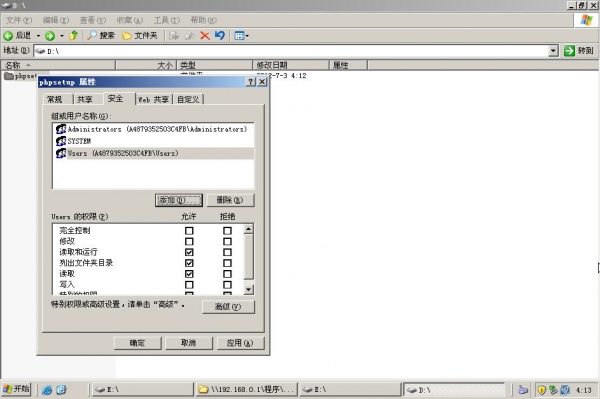Switch to the first E:\ taskbar window
The image size is (600, 399).
[142, 389]
